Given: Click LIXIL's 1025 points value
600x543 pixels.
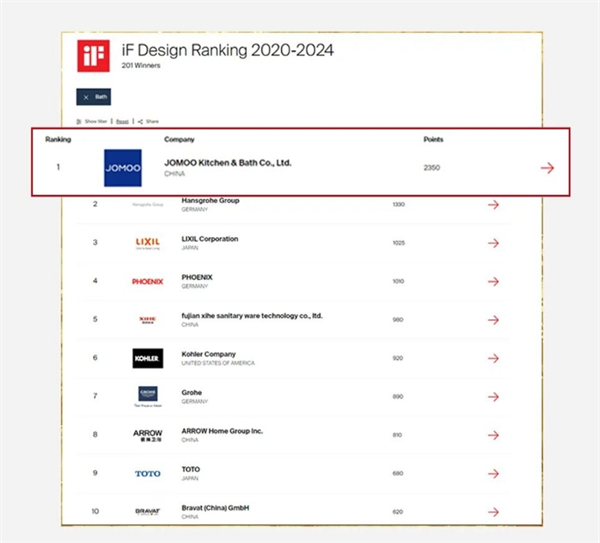Looking at the screenshot, I should click(x=399, y=243).
